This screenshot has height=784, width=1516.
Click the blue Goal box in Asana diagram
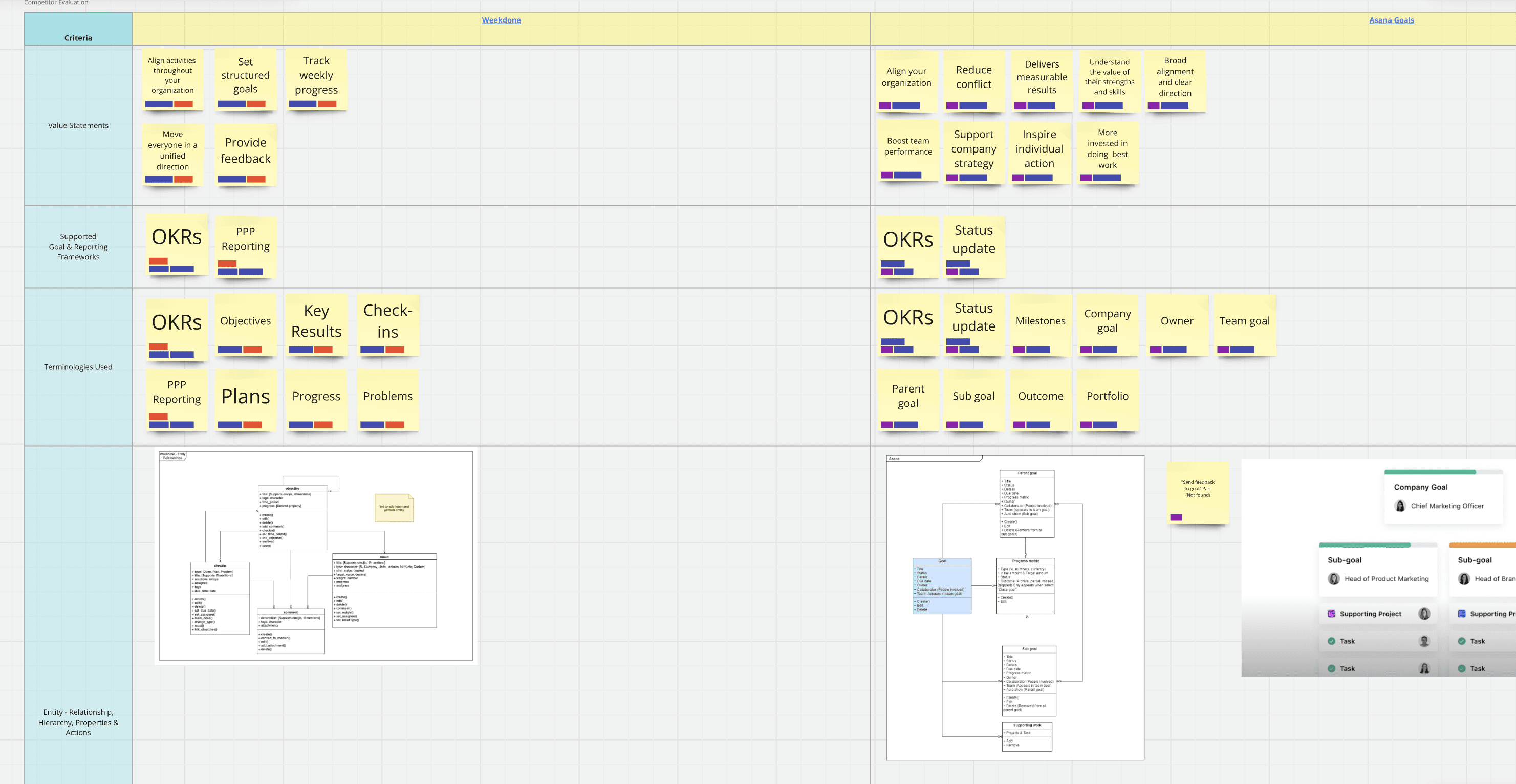(942, 585)
